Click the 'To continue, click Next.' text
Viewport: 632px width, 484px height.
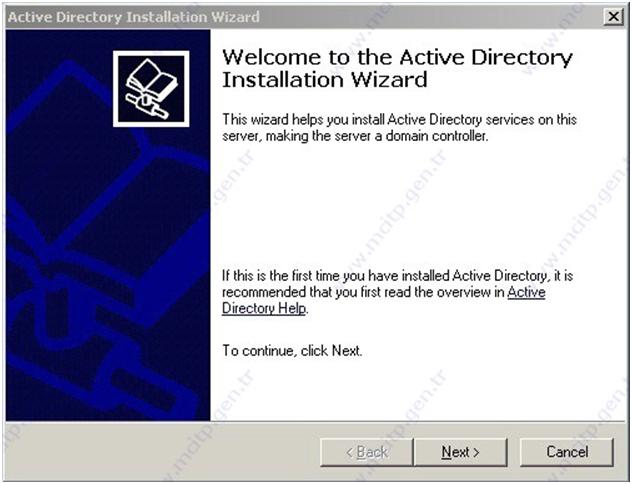click(292, 351)
